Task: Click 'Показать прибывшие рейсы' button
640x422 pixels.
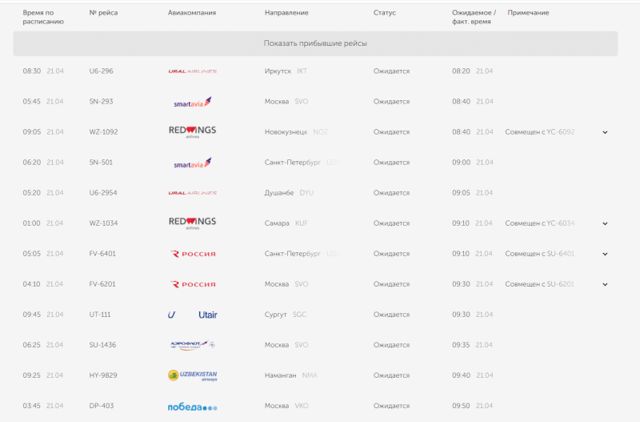Action: pos(315,43)
